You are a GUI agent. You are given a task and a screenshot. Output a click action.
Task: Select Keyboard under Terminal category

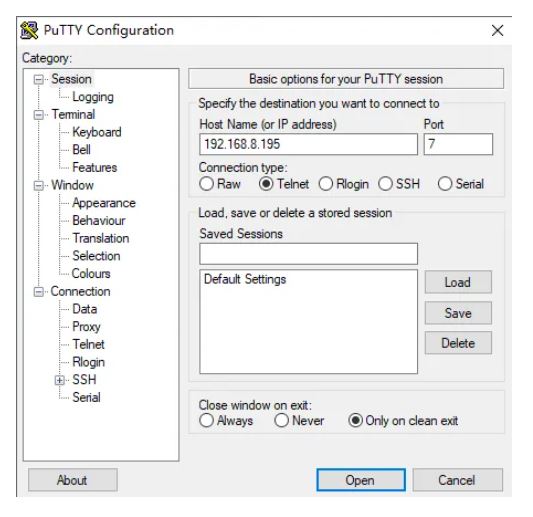point(97,132)
